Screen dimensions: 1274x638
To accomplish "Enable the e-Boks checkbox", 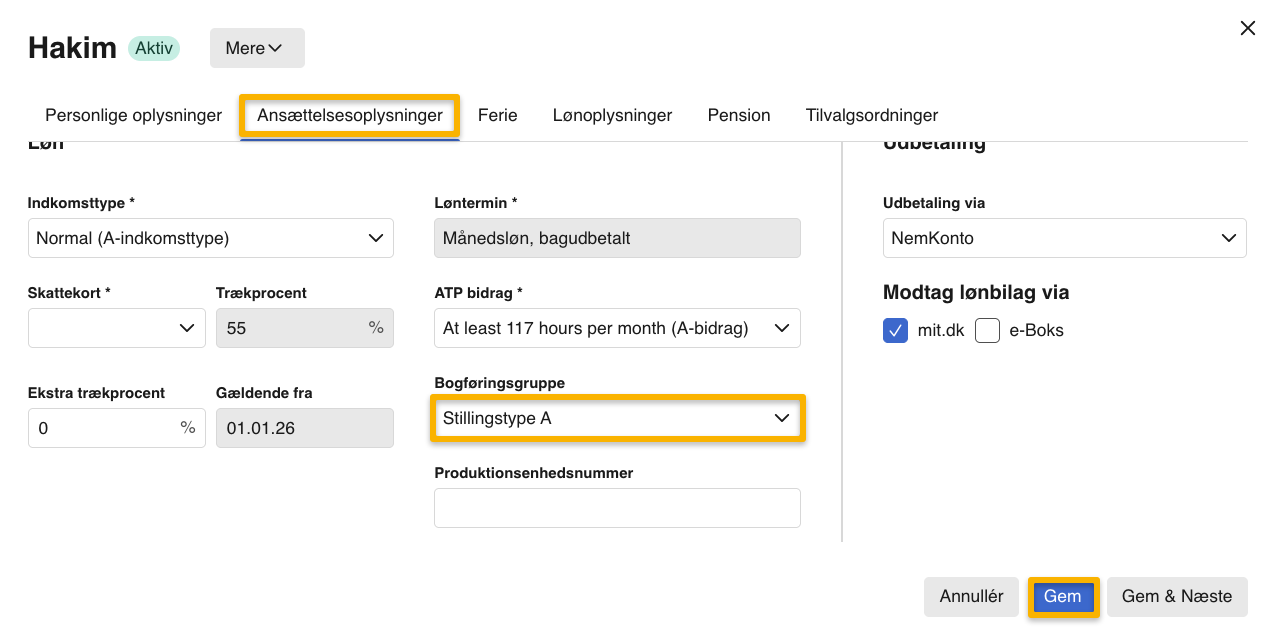I will point(987,330).
